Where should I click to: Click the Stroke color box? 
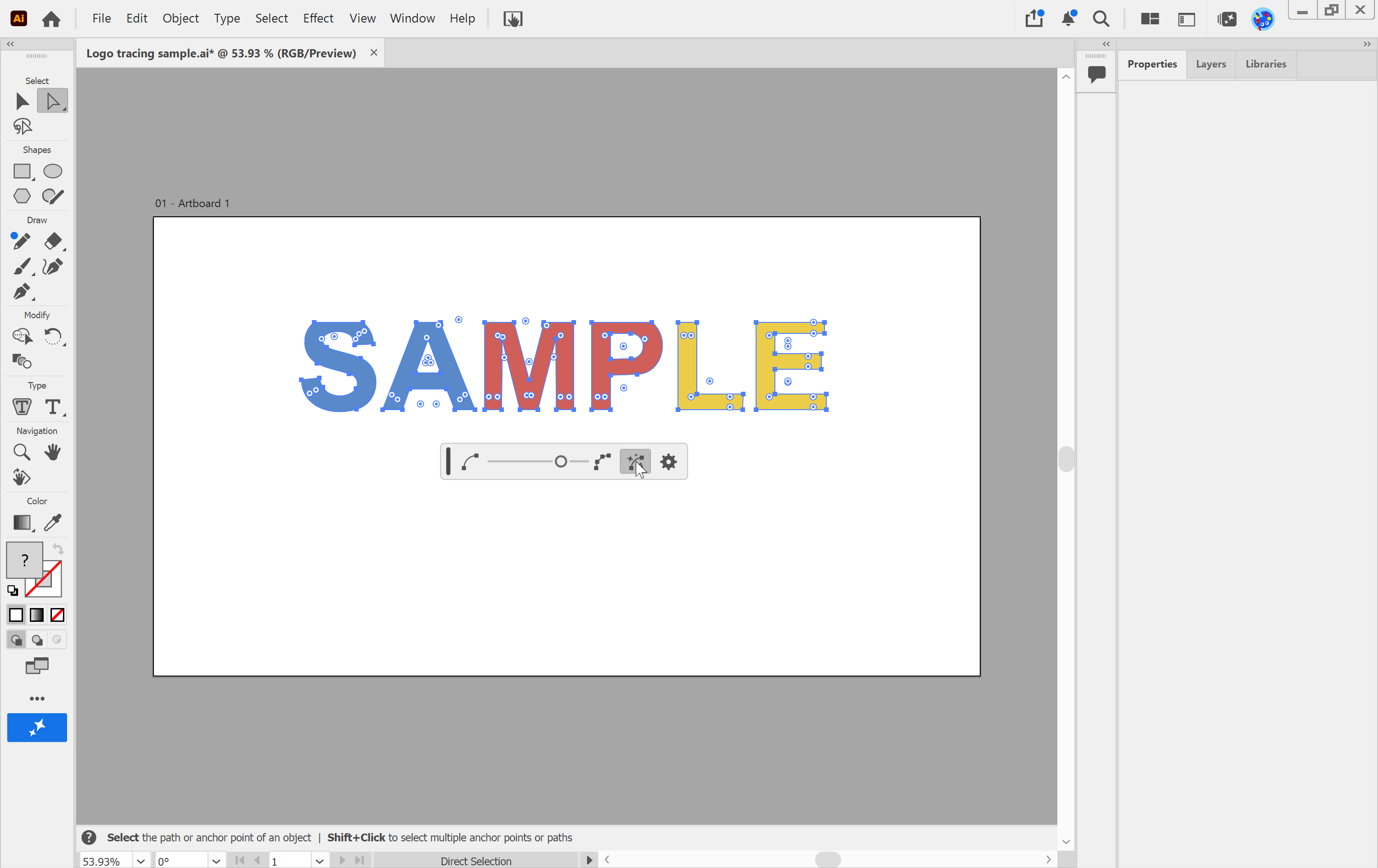[x=51, y=586]
